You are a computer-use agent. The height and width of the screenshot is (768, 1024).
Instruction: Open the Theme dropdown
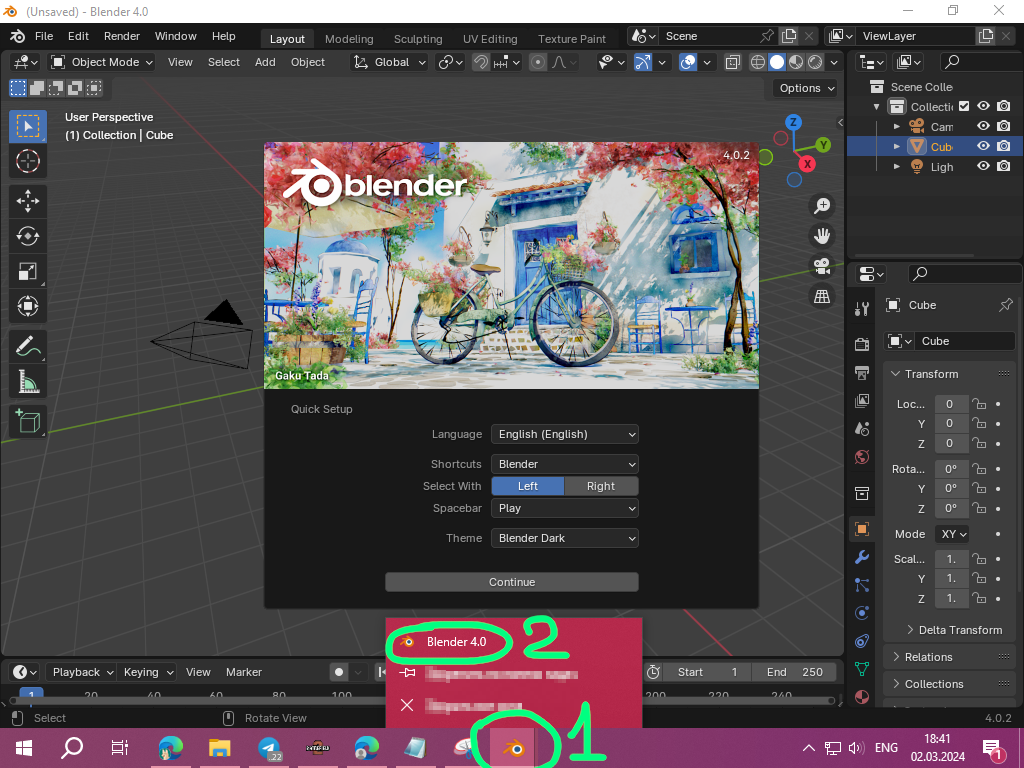[565, 538]
